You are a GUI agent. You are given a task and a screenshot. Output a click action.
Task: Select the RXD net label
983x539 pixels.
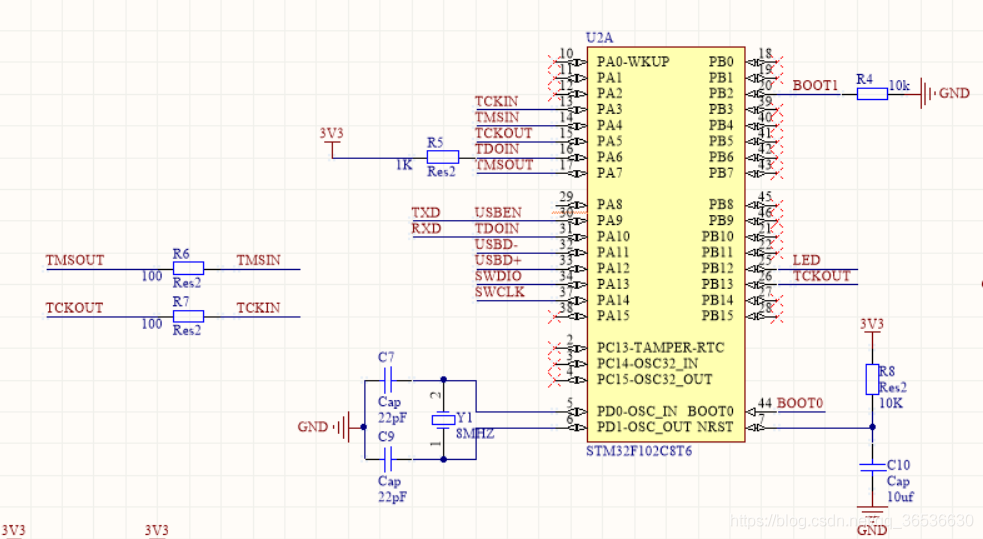pos(426,228)
